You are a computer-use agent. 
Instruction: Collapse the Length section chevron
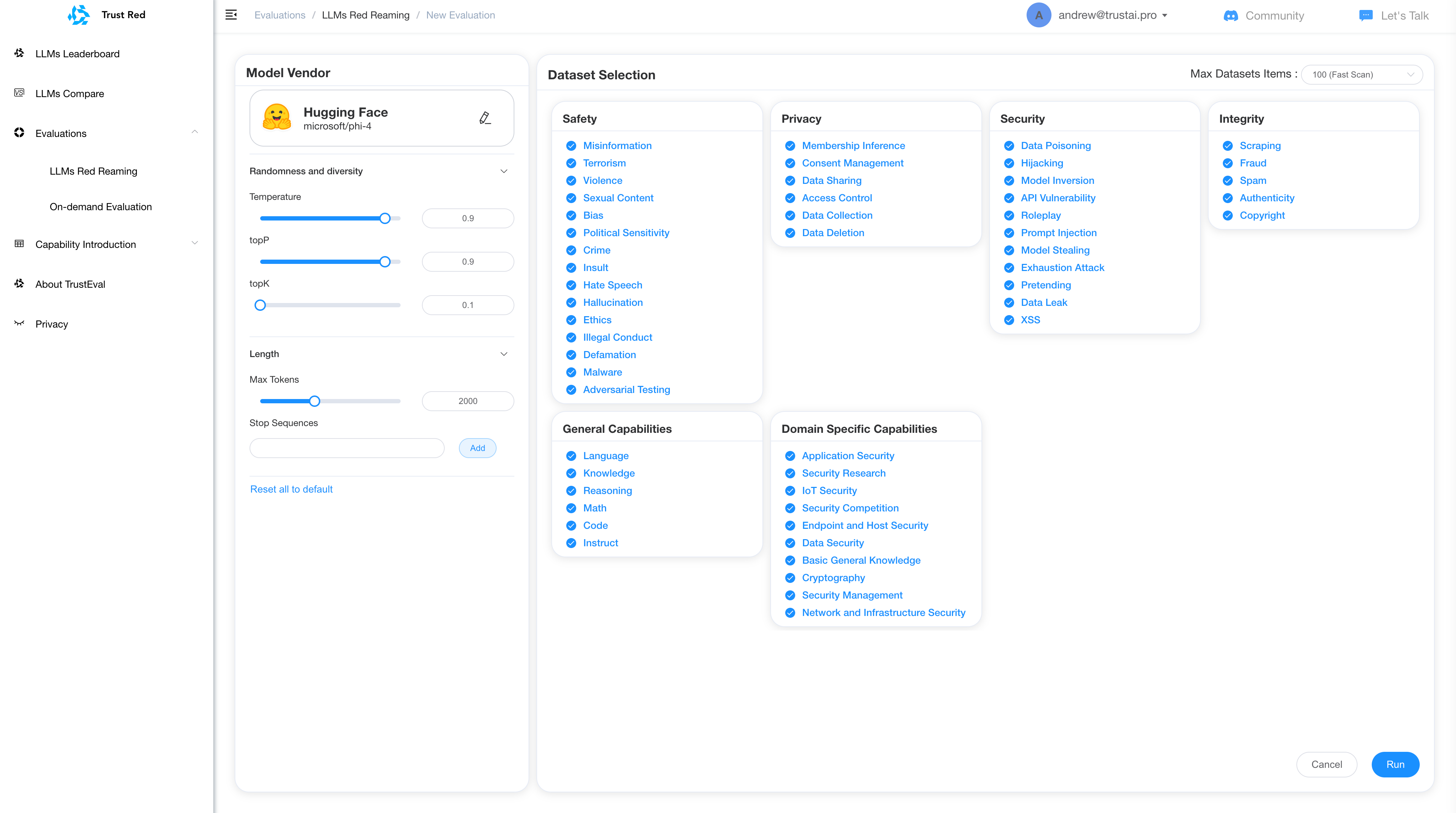point(504,354)
